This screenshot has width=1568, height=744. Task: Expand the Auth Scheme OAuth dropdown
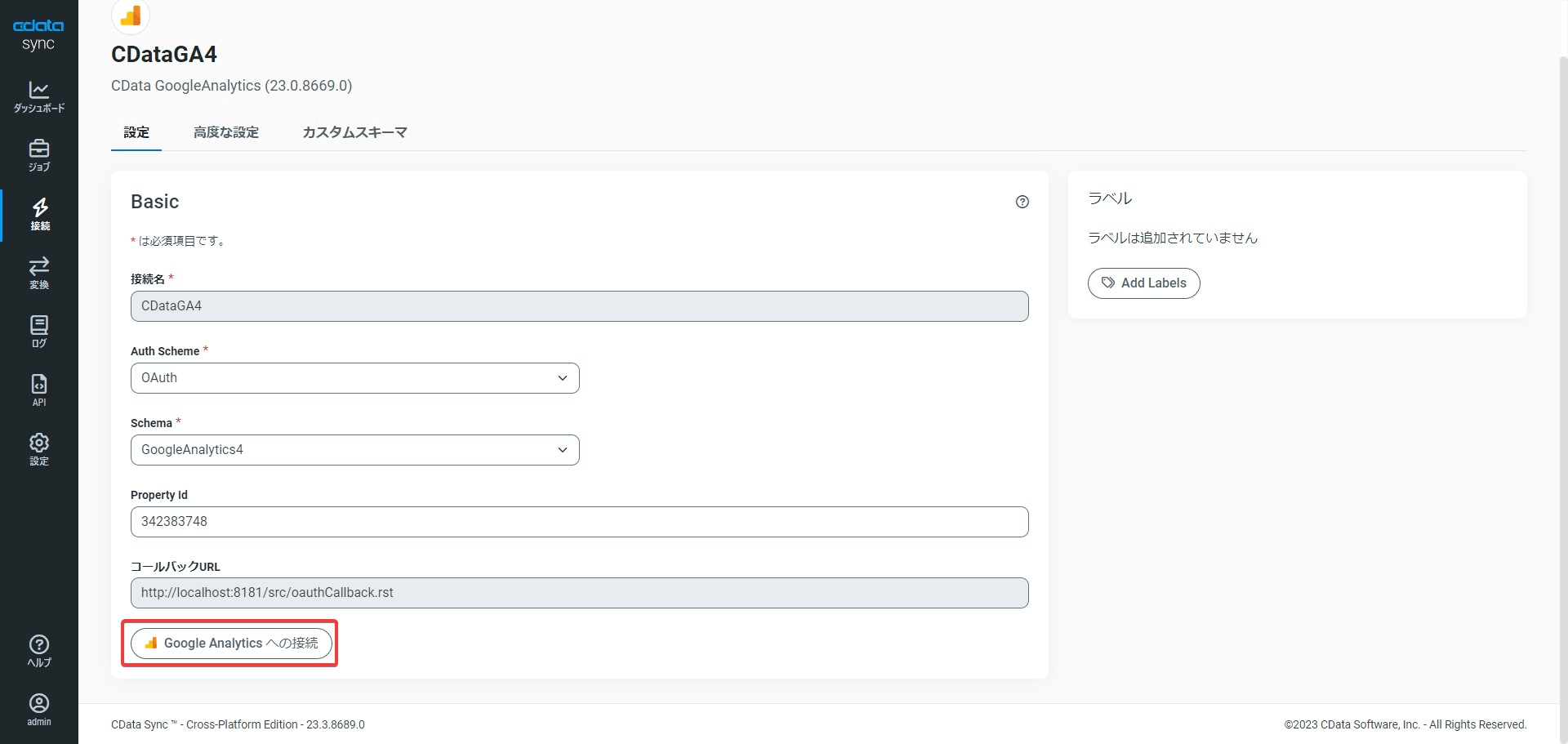click(354, 378)
